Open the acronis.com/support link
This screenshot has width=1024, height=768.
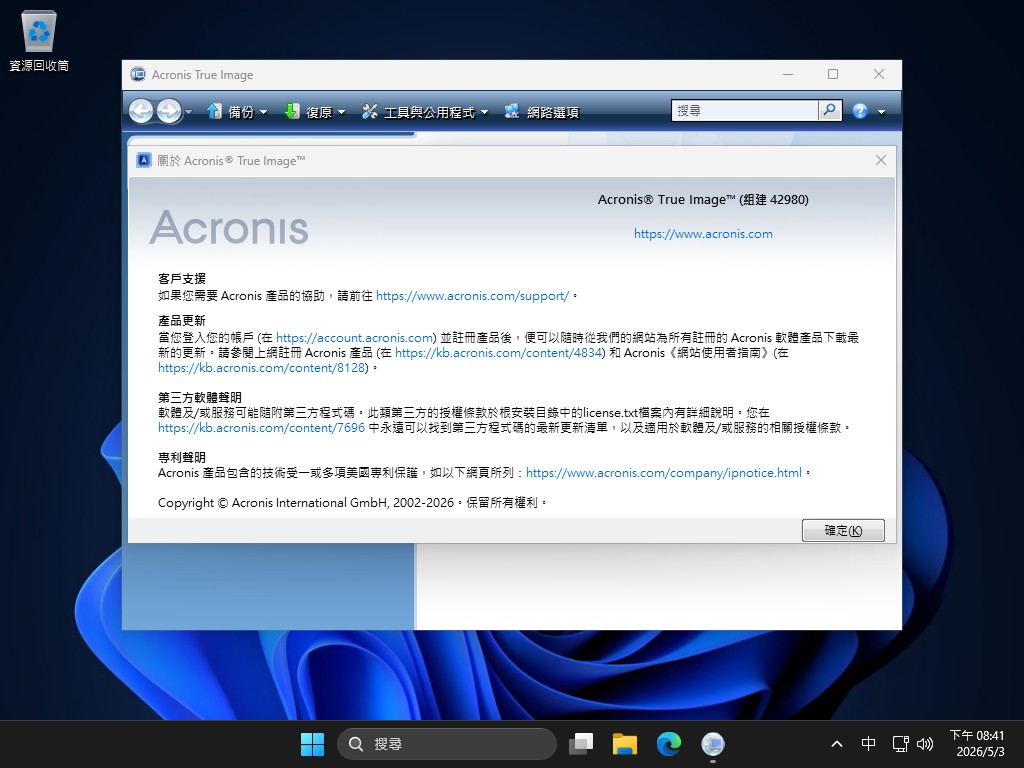pyautogui.click(x=472, y=296)
